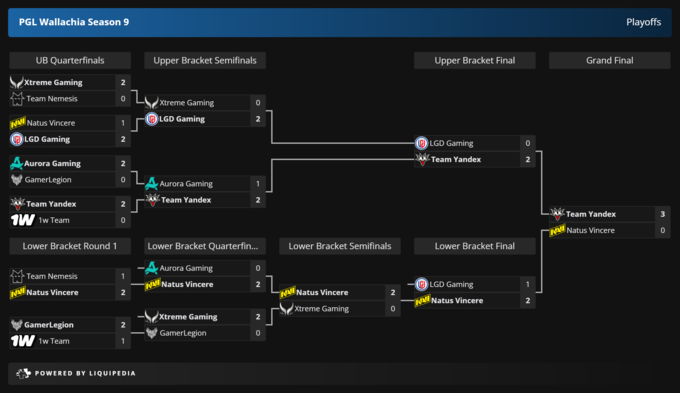The height and width of the screenshot is (393, 680).
Task: Click the Team Yandex logo in Grand Final
Action: click(557, 214)
